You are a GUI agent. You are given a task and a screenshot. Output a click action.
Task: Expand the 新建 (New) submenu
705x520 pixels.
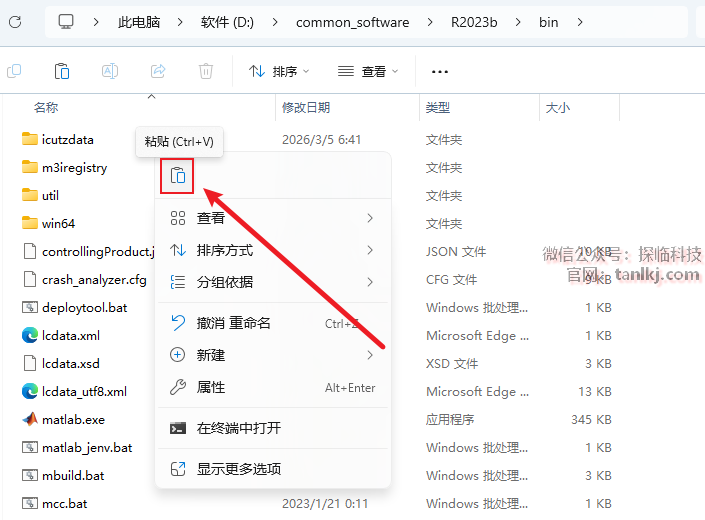tap(272, 355)
